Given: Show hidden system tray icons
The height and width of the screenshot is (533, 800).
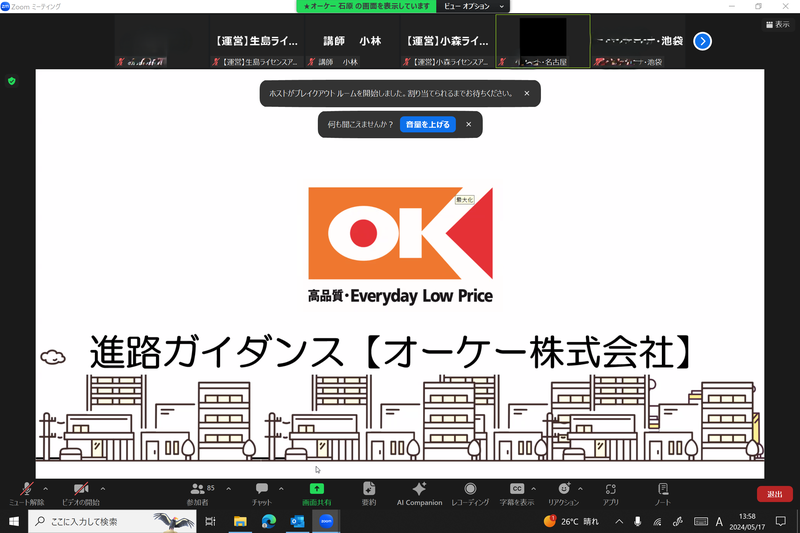Looking at the screenshot, I should tap(619, 521).
